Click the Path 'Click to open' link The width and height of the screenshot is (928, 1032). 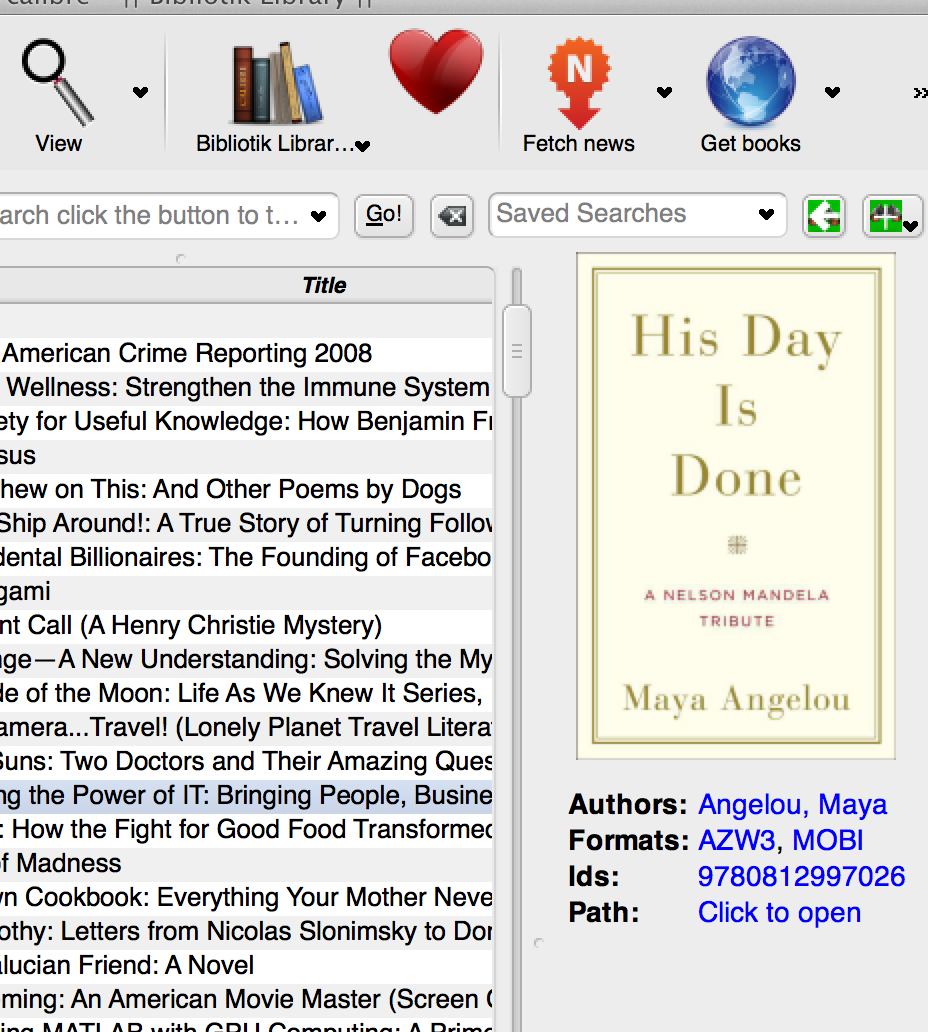[779, 913]
